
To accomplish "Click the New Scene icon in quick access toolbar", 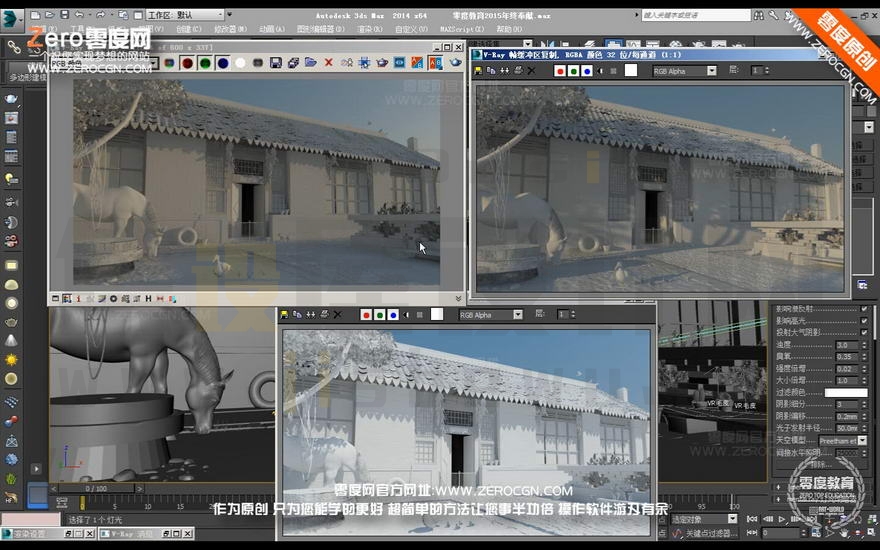I will (35, 15).
